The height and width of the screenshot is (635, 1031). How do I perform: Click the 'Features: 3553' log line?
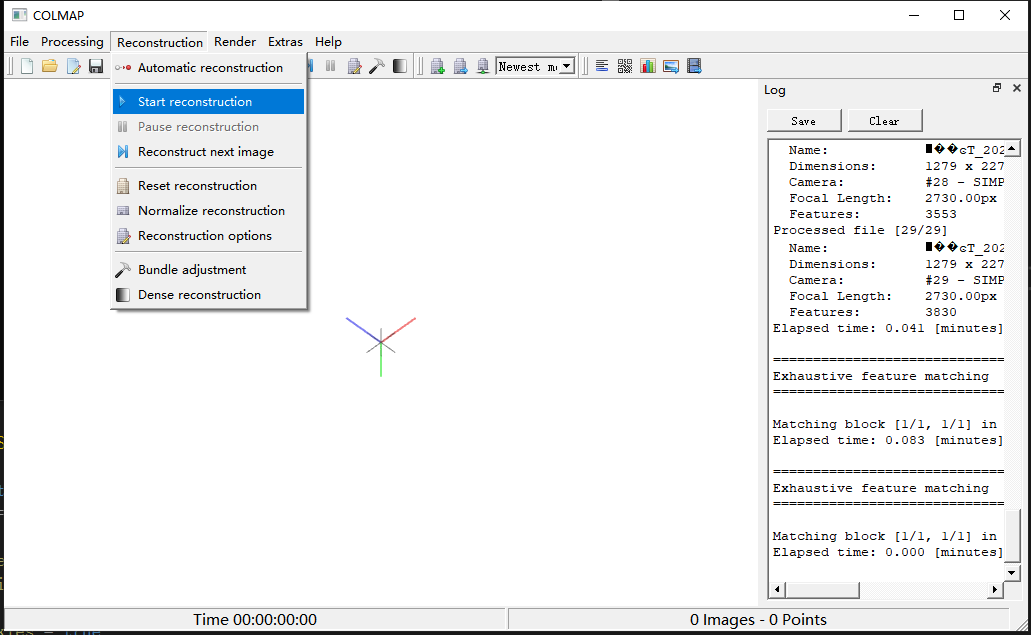(x=873, y=214)
